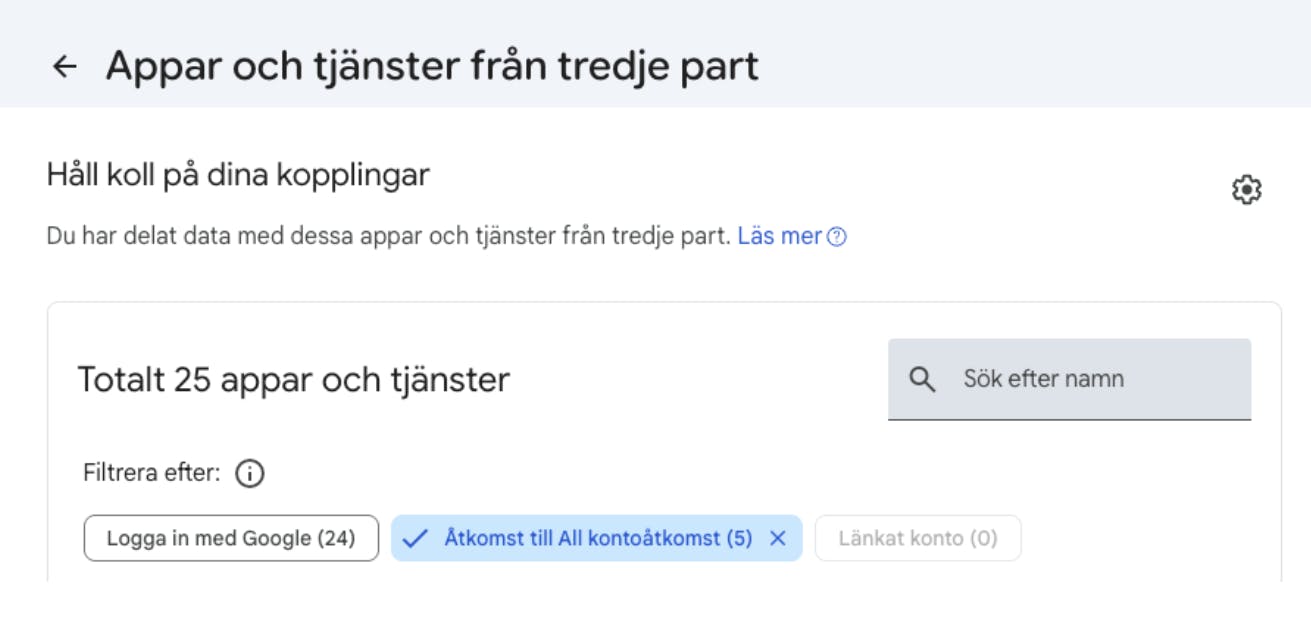The width and height of the screenshot is (1311, 627).
Task: Click the Totalt 25 appar och tjänster heading
Action: point(293,379)
